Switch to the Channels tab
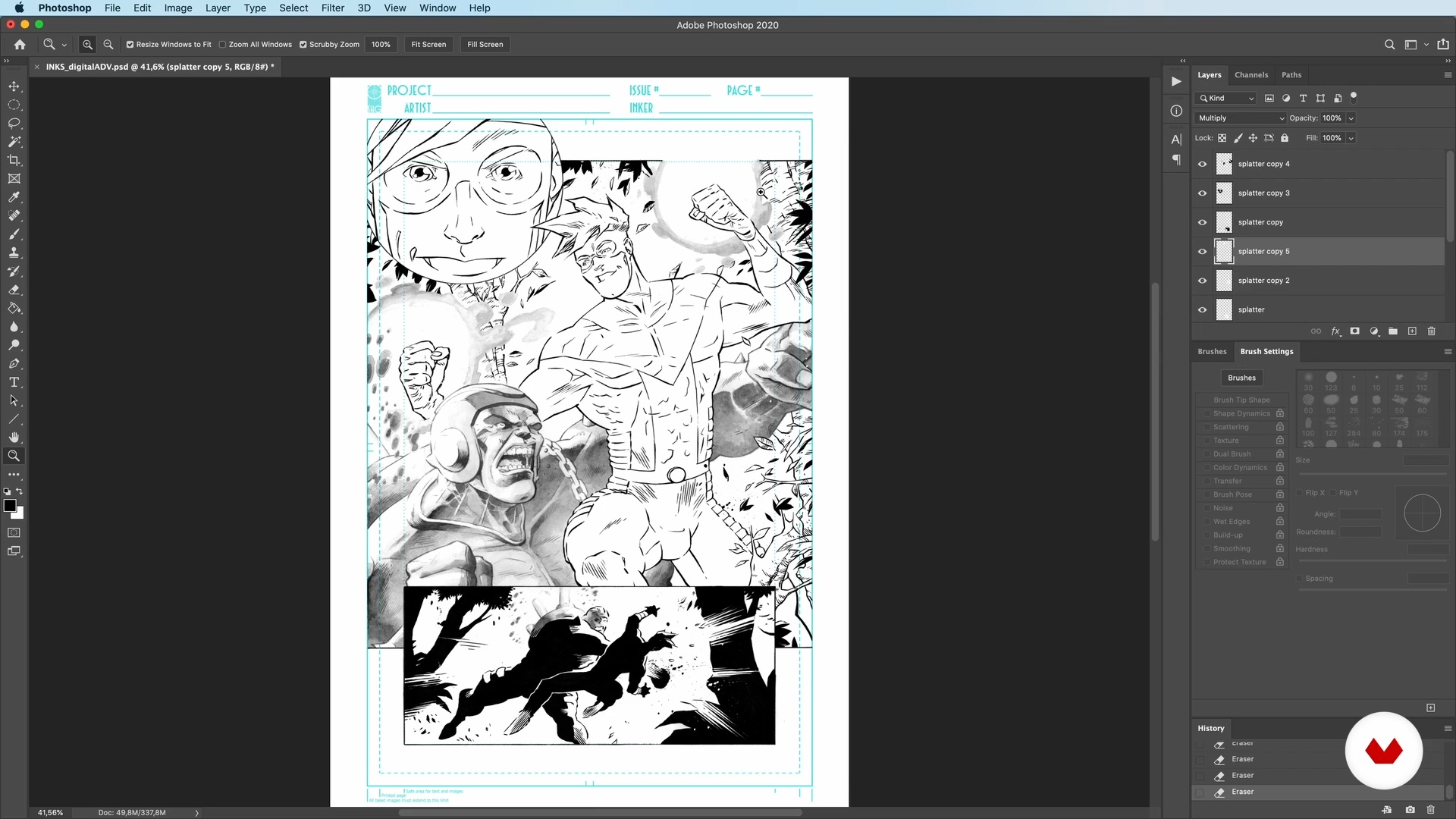Screen dimensions: 1456x819 pos(1251,75)
